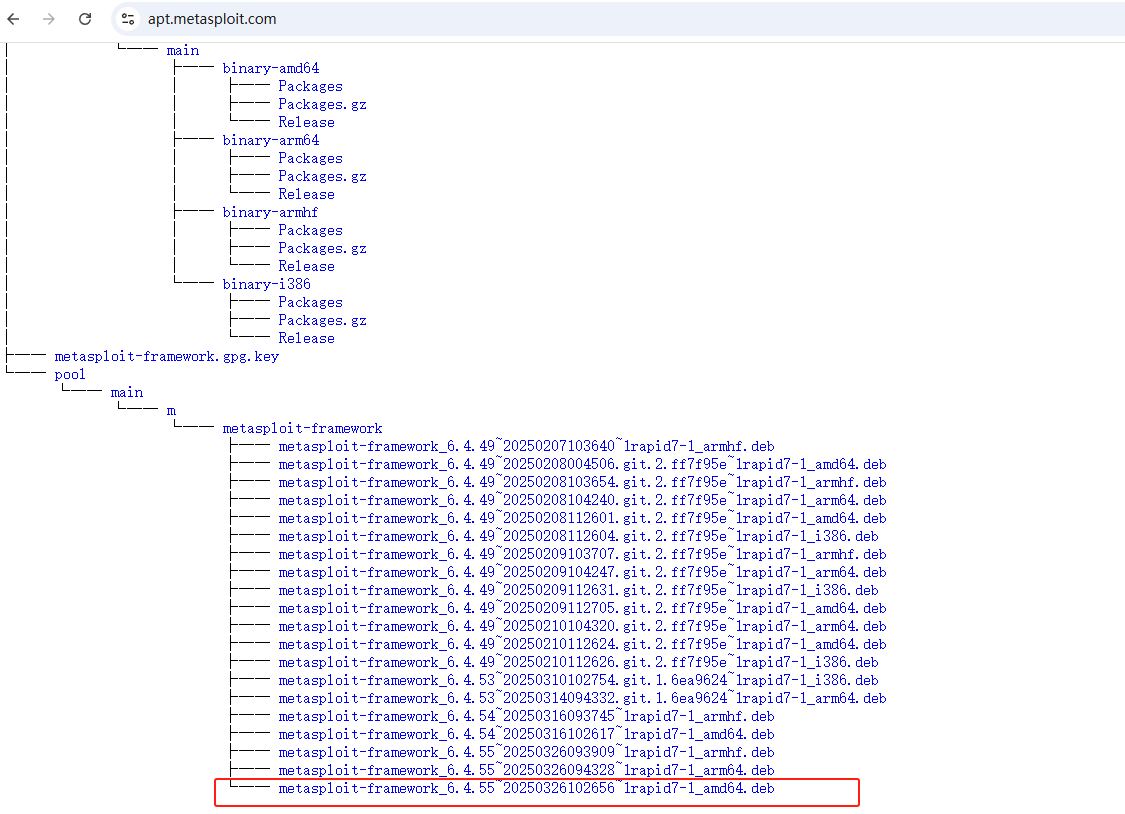Download 6.4.49~20250210112624 amd64 deb package
This screenshot has width=1125, height=814.
[582, 644]
